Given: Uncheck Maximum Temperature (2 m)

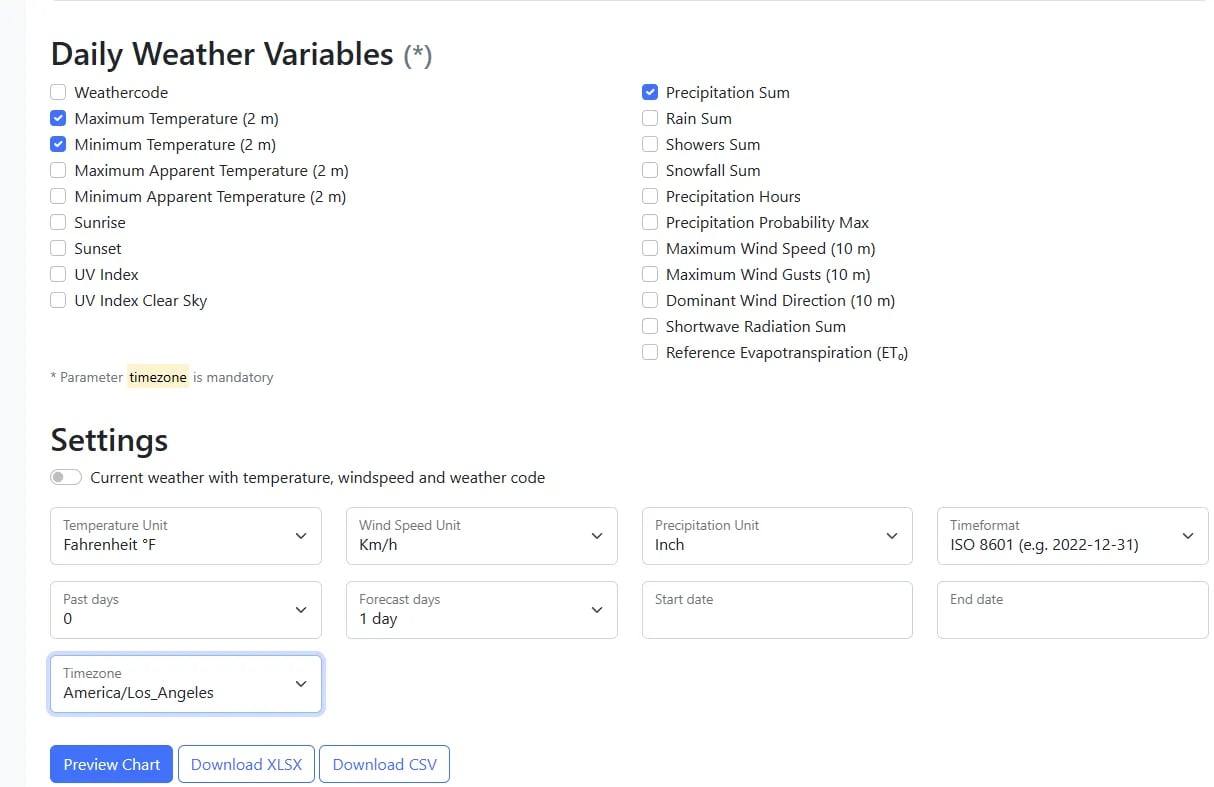Looking at the screenshot, I should [x=58, y=118].
